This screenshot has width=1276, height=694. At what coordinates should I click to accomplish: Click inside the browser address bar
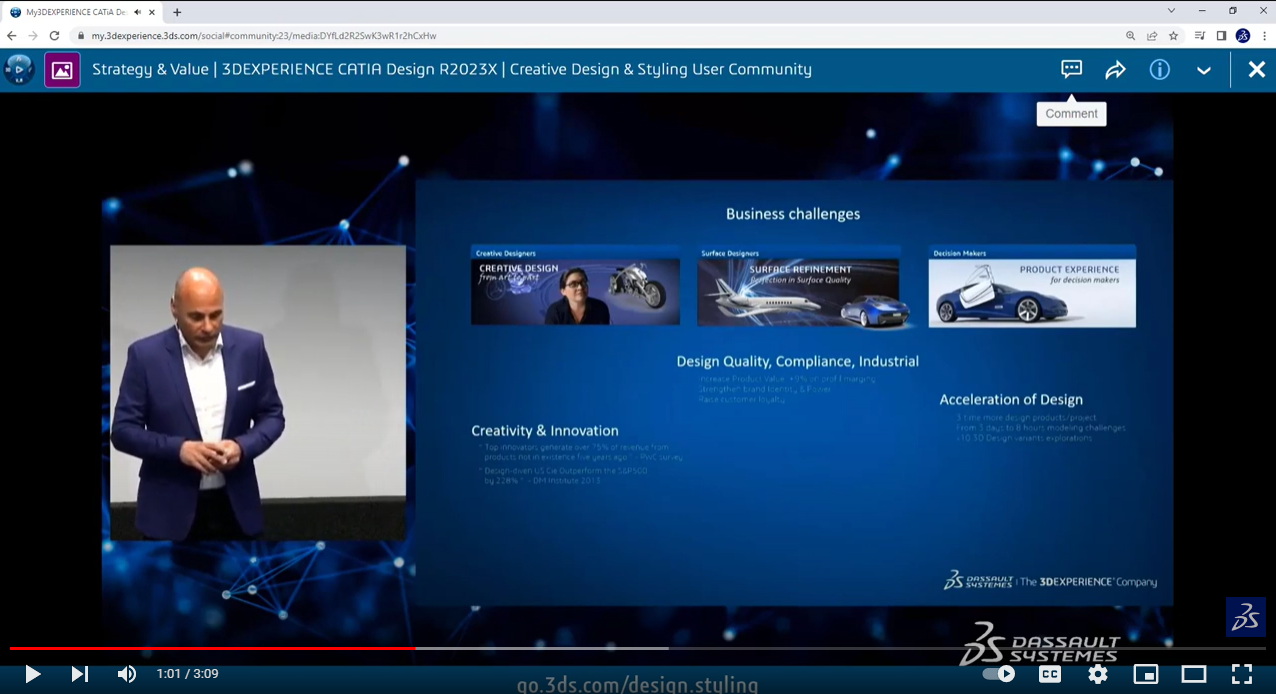pyautogui.click(x=400, y=33)
